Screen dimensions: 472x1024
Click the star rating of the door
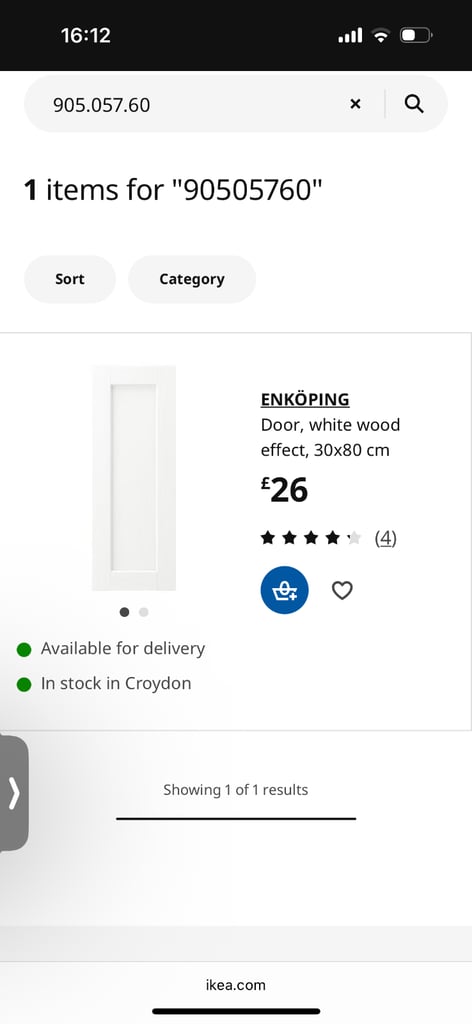pyautogui.click(x=311, y=538)
